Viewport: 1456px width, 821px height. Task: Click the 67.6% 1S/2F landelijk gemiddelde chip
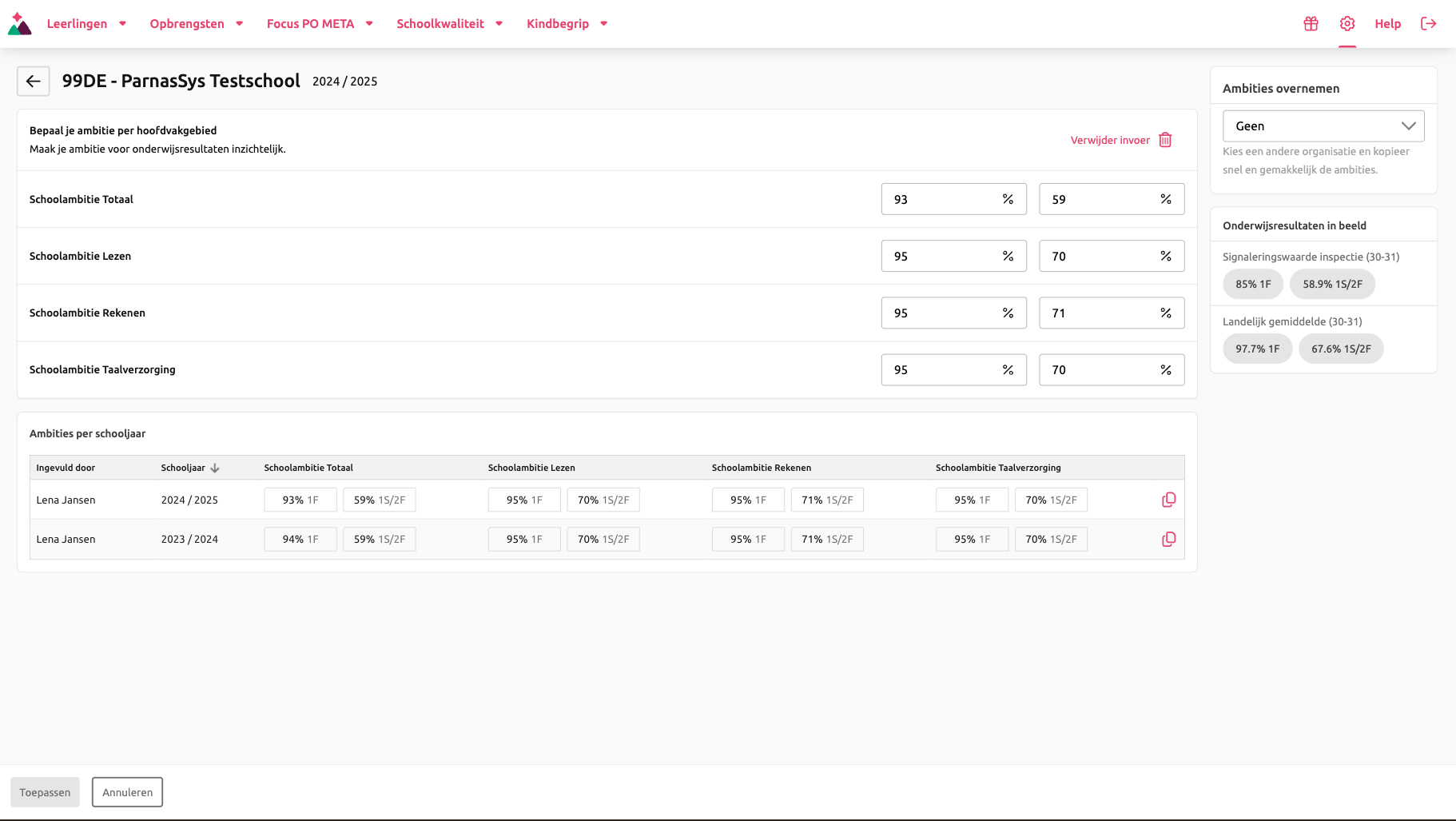point(1341,349)
